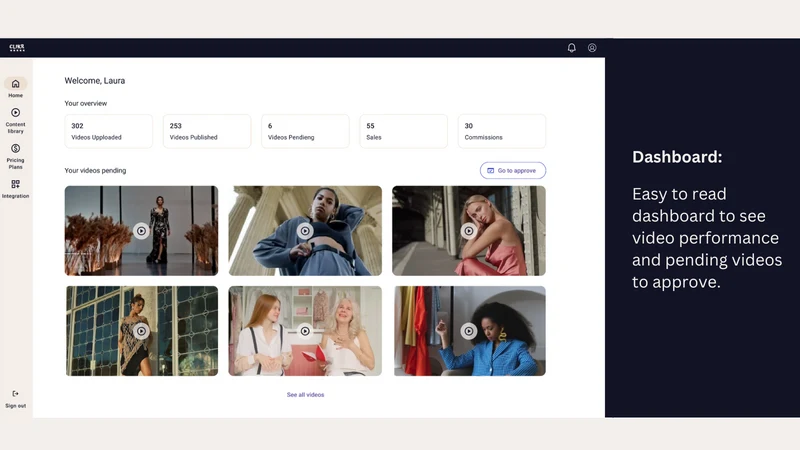Screen dimensions: 800x450
Task: Open the 253 Videos Published card
Action: click(207, 131)
